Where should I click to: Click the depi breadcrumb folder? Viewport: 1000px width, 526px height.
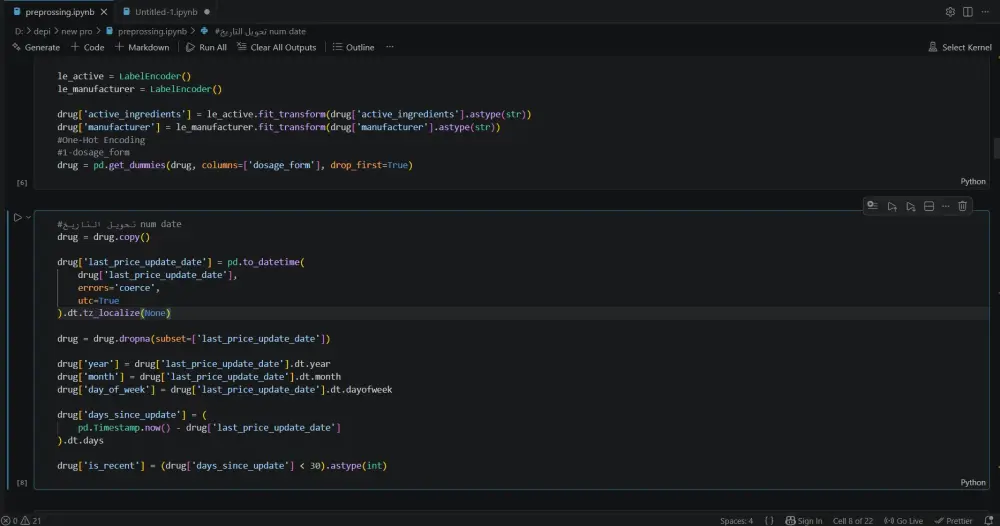point(42,31)
